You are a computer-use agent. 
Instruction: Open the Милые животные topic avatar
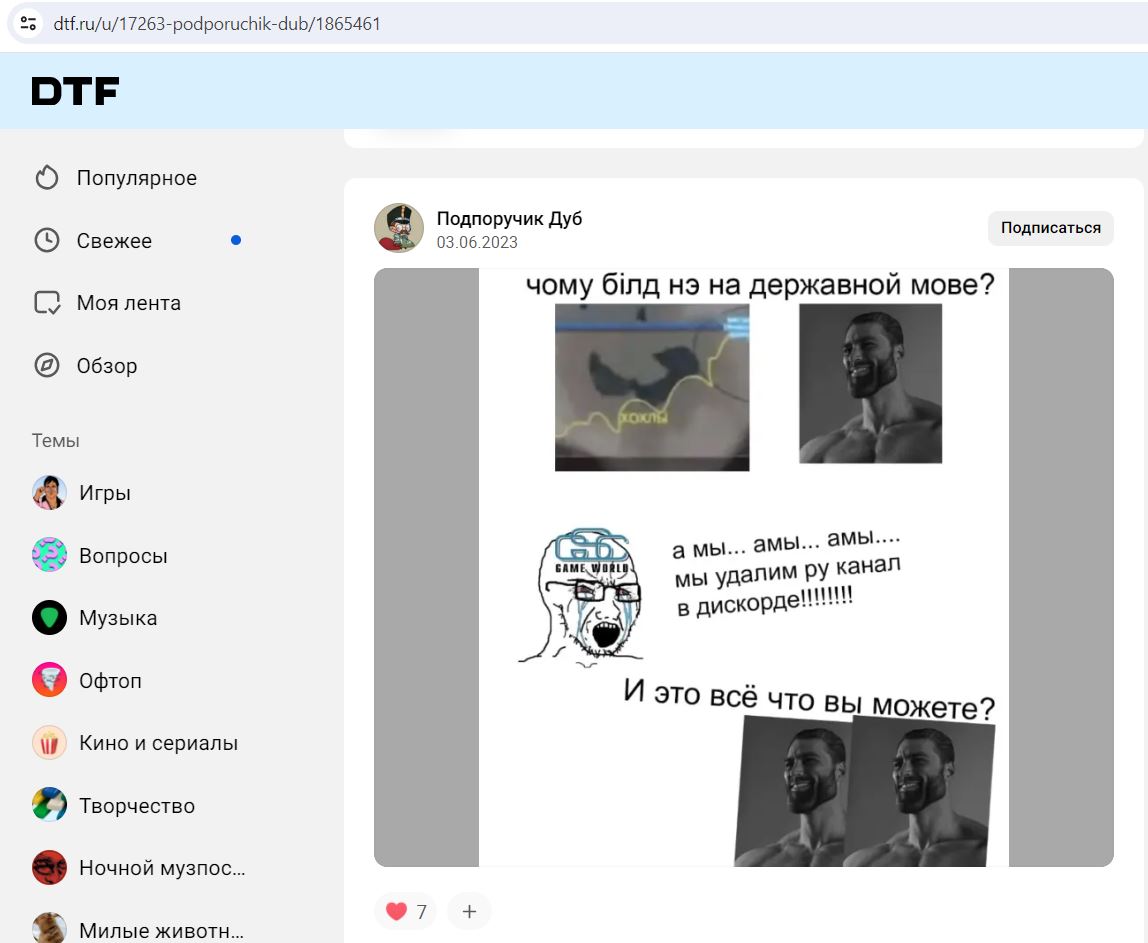49,928
